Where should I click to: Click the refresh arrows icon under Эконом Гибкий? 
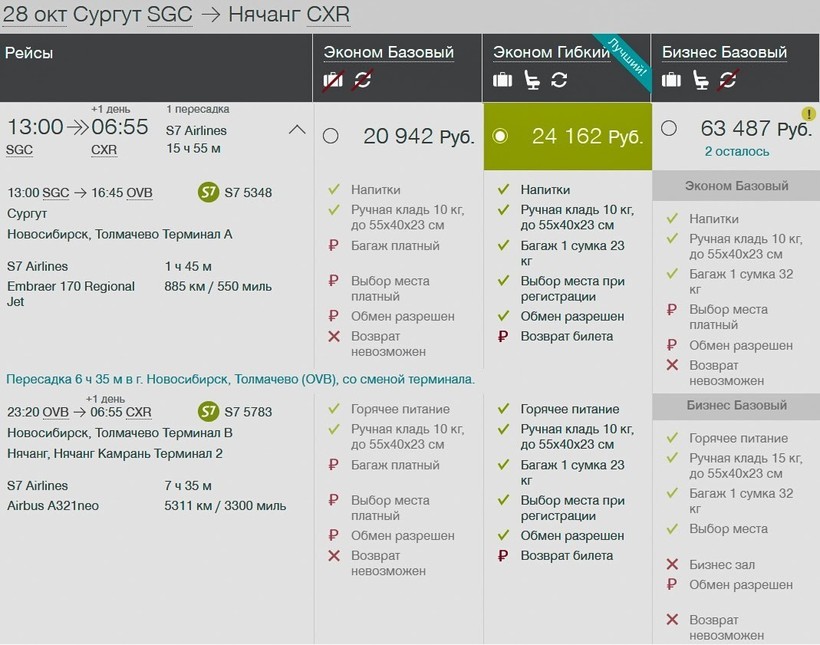[x=559, y=80]
